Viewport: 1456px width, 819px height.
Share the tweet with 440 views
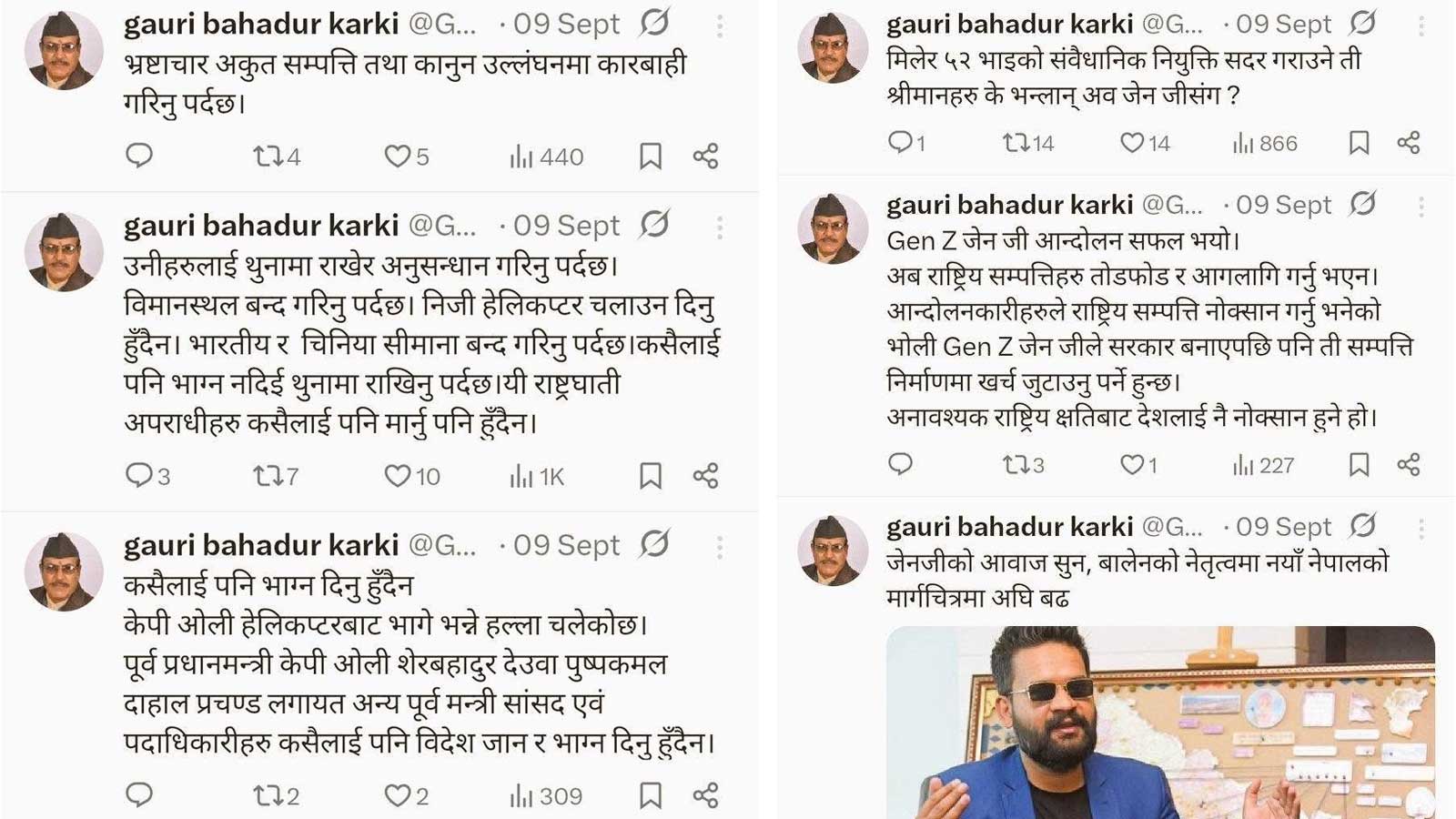click(x=705, y=156)
